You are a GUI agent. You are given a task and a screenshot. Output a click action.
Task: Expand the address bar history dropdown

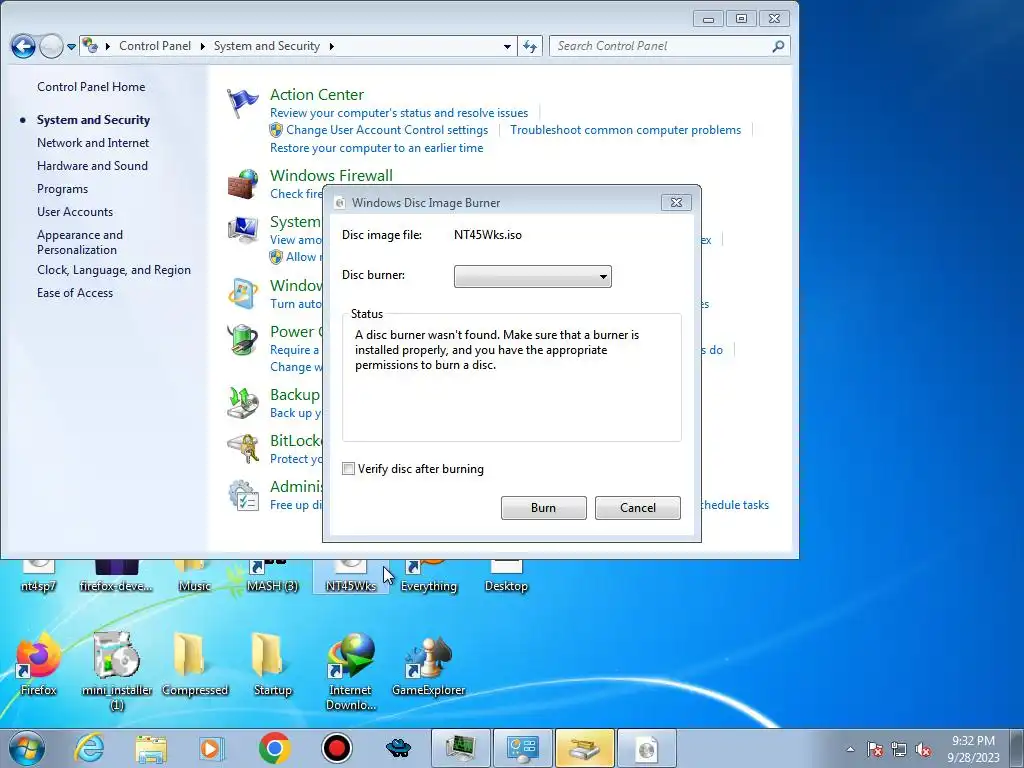tap(507, 46)
